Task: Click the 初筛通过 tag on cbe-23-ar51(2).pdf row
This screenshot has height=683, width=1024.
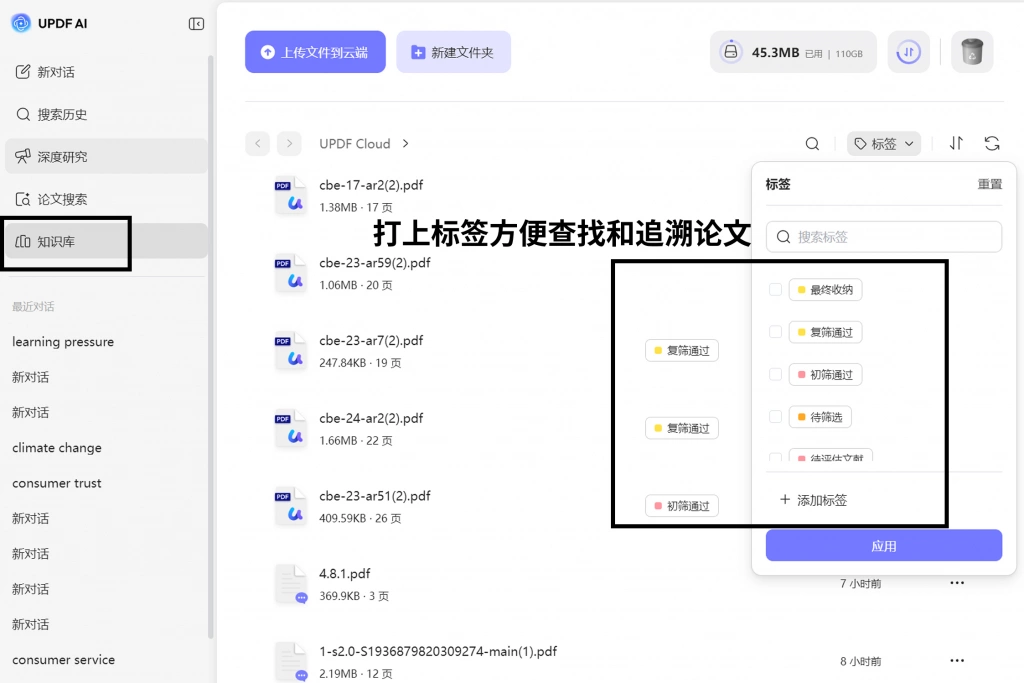Action: 682,506
